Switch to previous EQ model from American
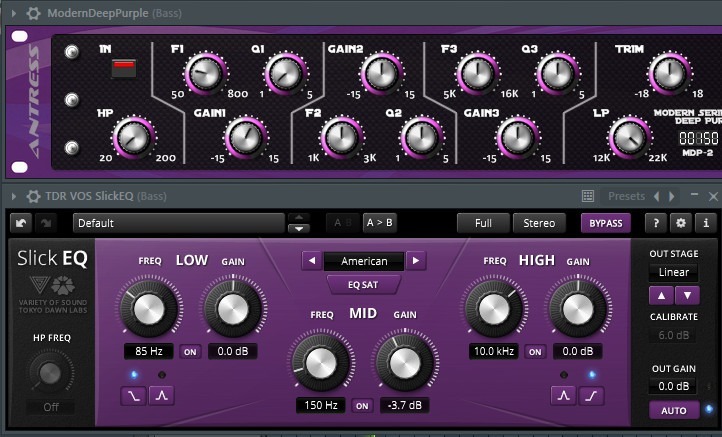The height and width of the screenshot is (437, 722). click(312, 261)
